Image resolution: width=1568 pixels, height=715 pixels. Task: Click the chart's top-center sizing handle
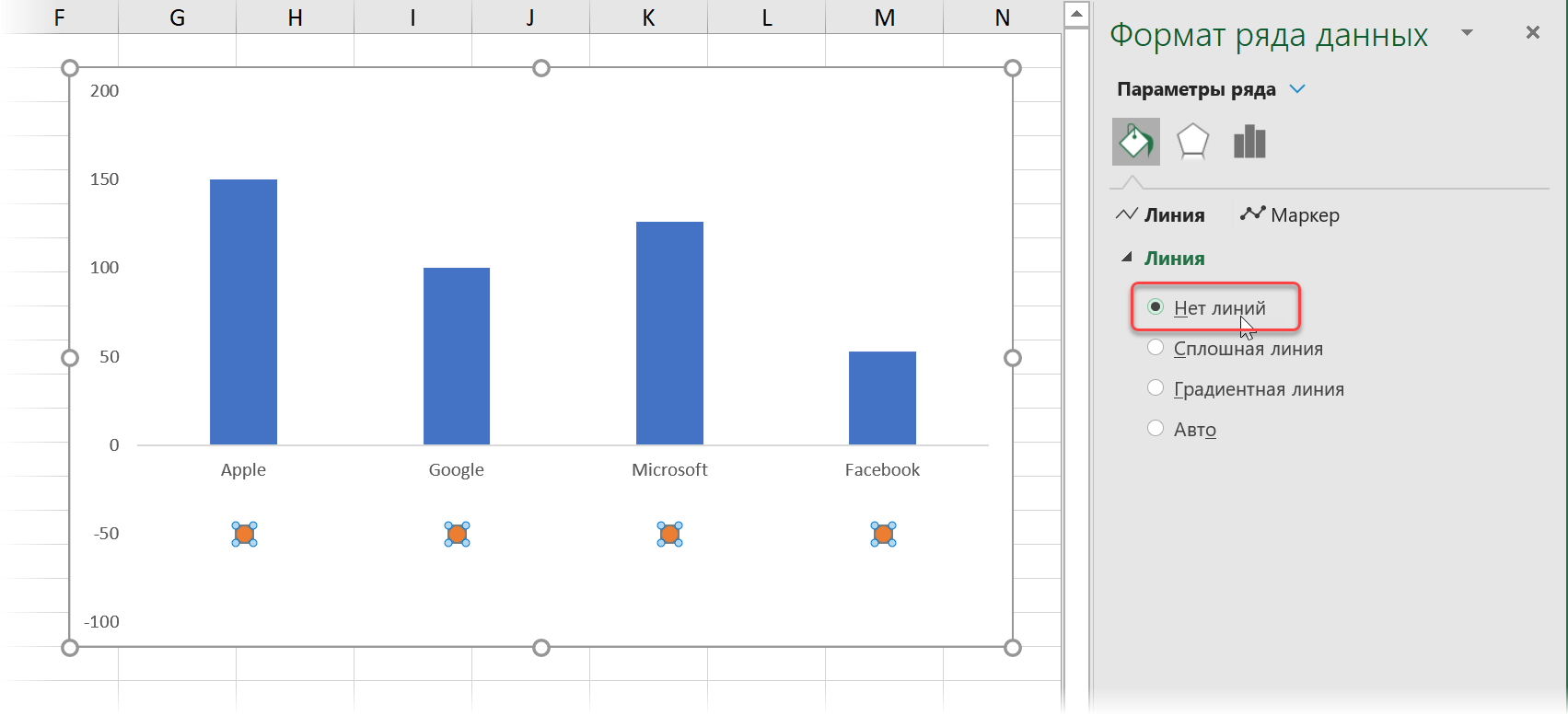pos(541,68)
